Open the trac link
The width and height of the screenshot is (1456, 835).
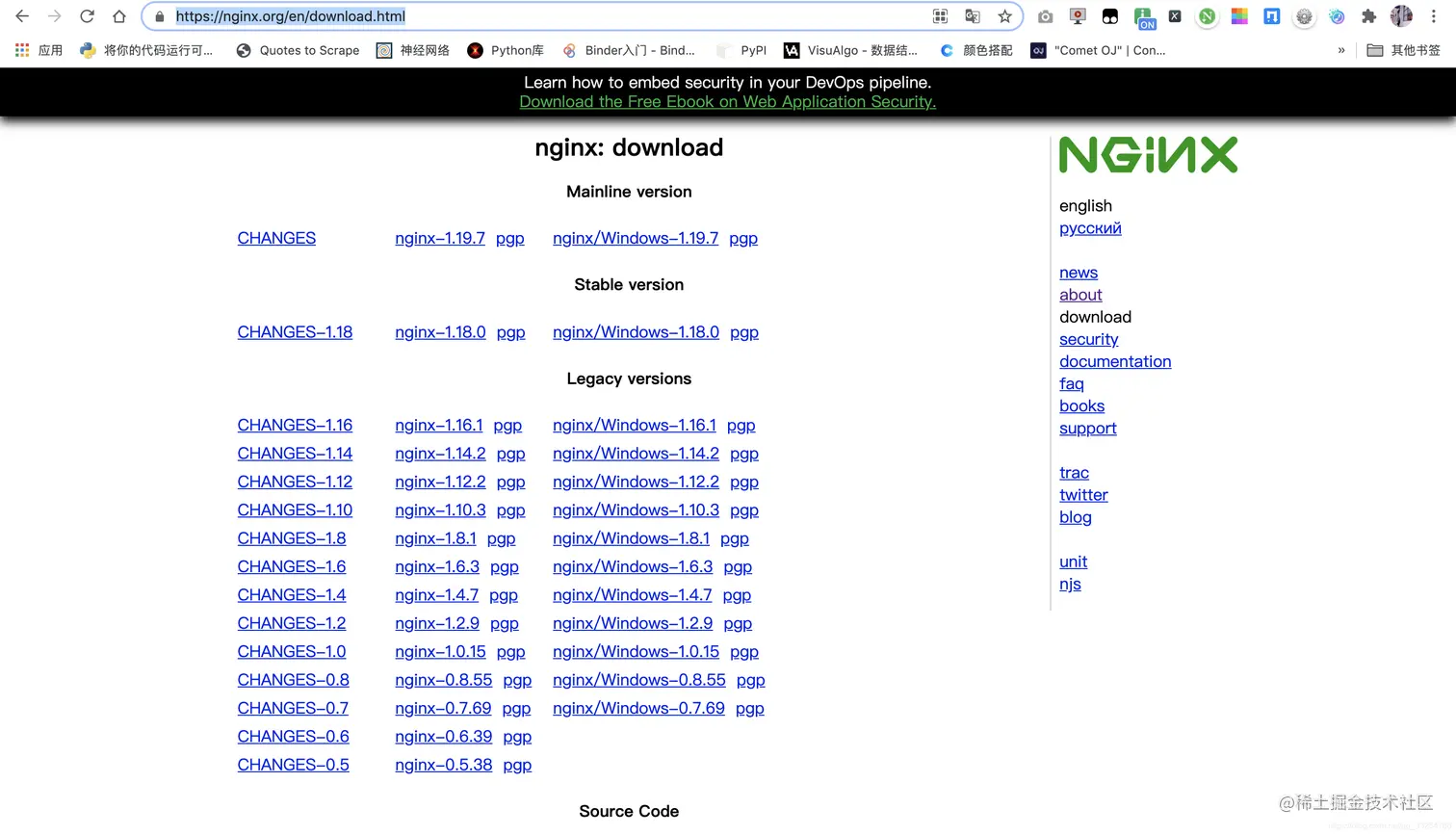1074,472
